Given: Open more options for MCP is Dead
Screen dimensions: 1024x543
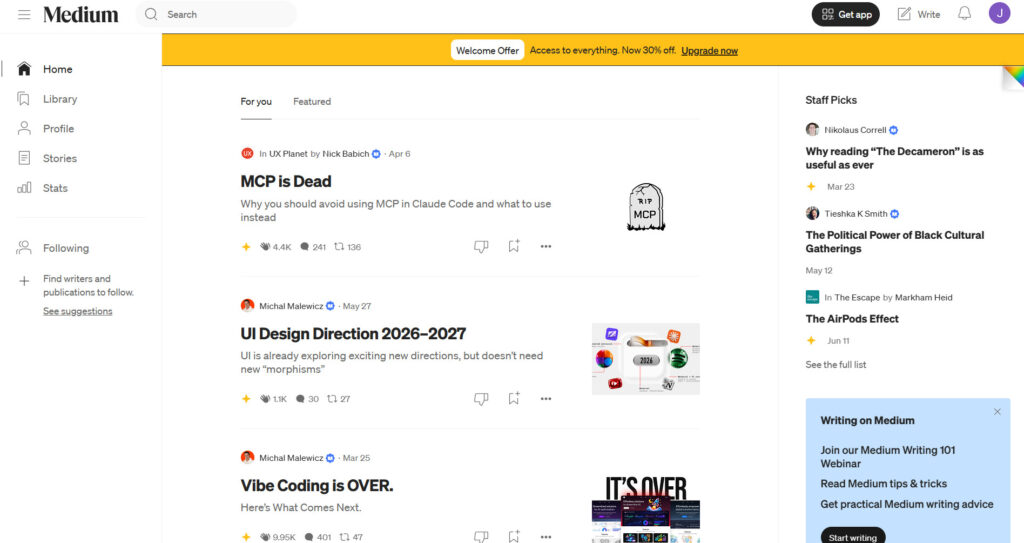Looking at the screenshot, I should 546,246.
